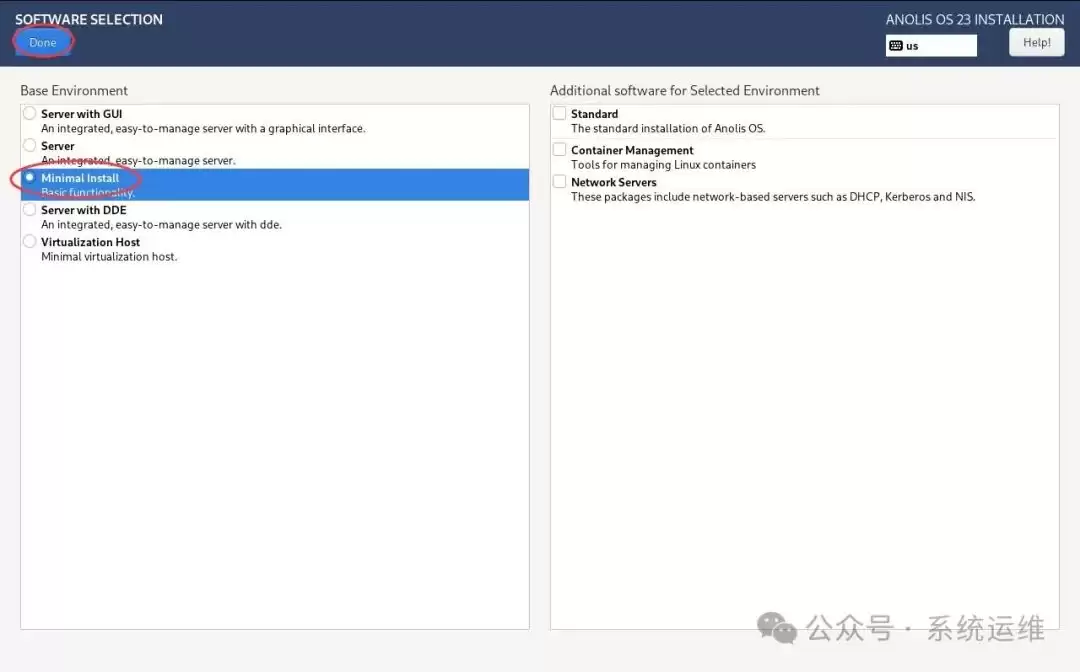Viewport: 1080px width, 672px height.
Task: Click the 'Network Servers' label
Action: click(614, 182)
